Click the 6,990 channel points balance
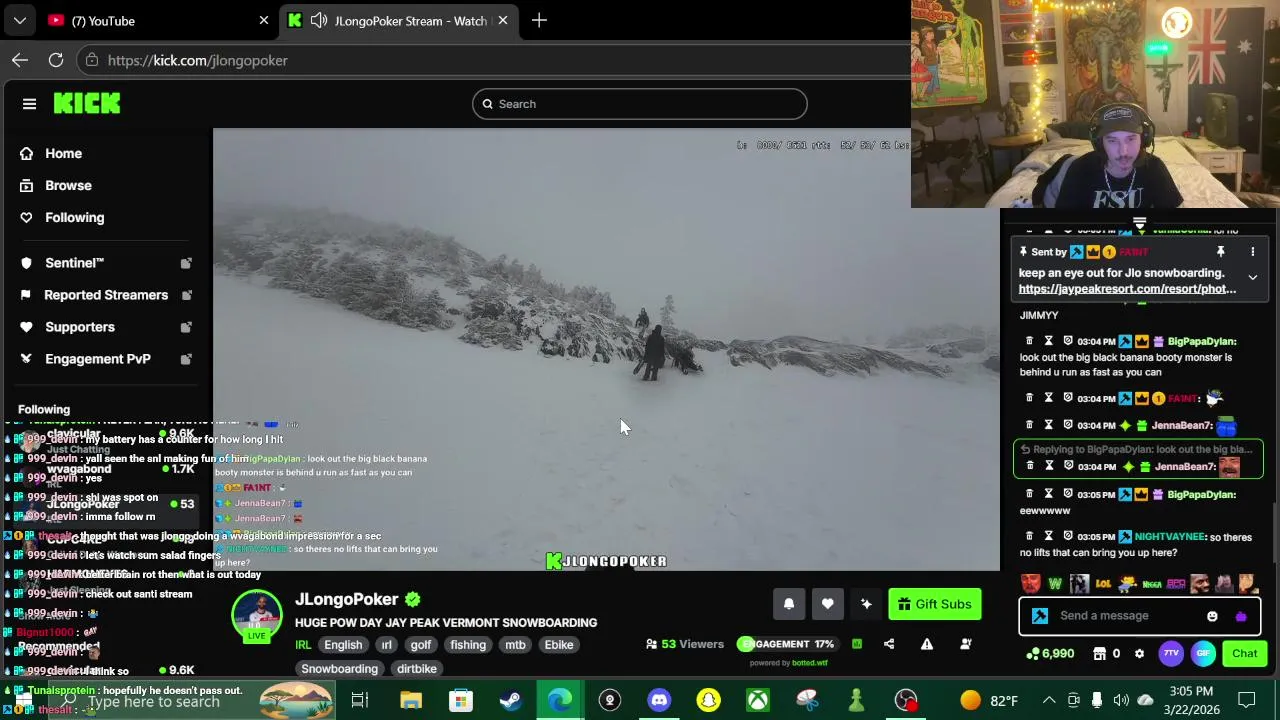Viewport: 1280px width, 720px height. [1050, 654]
